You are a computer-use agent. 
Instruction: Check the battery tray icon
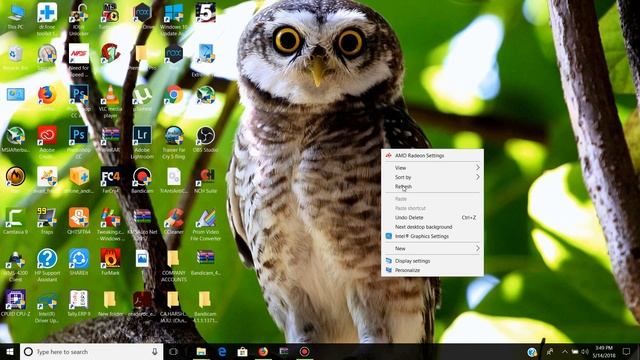tap(575, 352)
